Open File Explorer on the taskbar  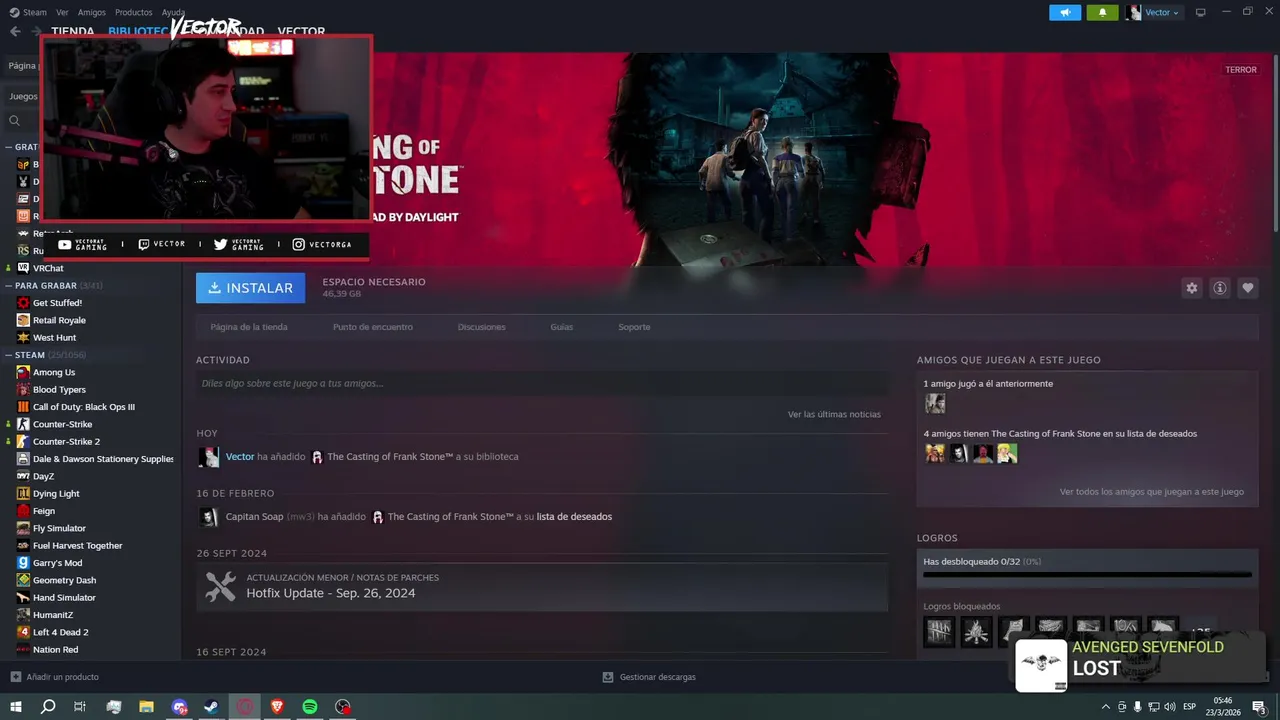[x=146, y=707]
